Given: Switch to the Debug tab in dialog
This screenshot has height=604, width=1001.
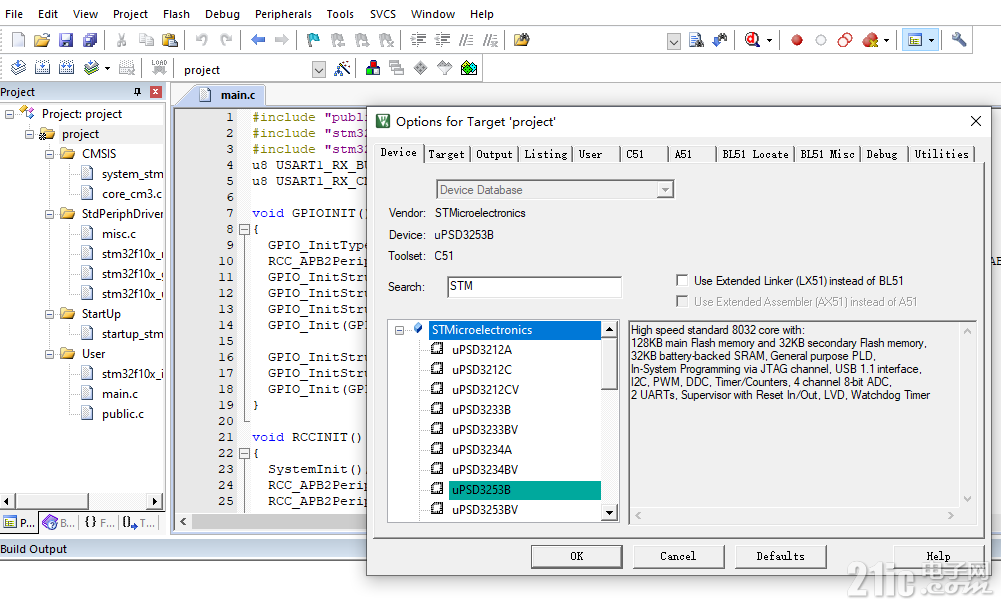Looking at the screenshot, I should click(x=882, y=154).
